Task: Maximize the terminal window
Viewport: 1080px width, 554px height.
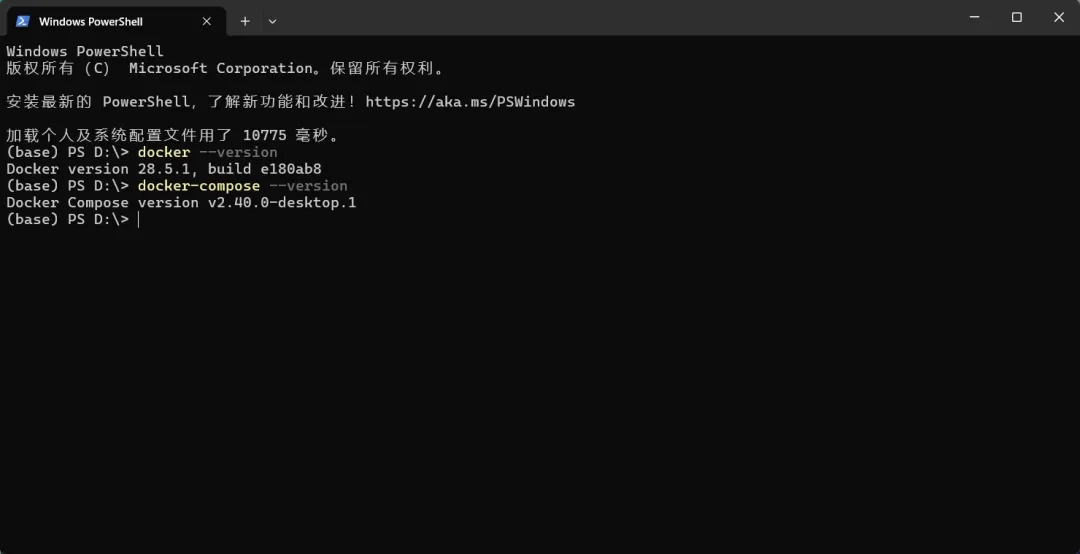Action: [1017, 17]
